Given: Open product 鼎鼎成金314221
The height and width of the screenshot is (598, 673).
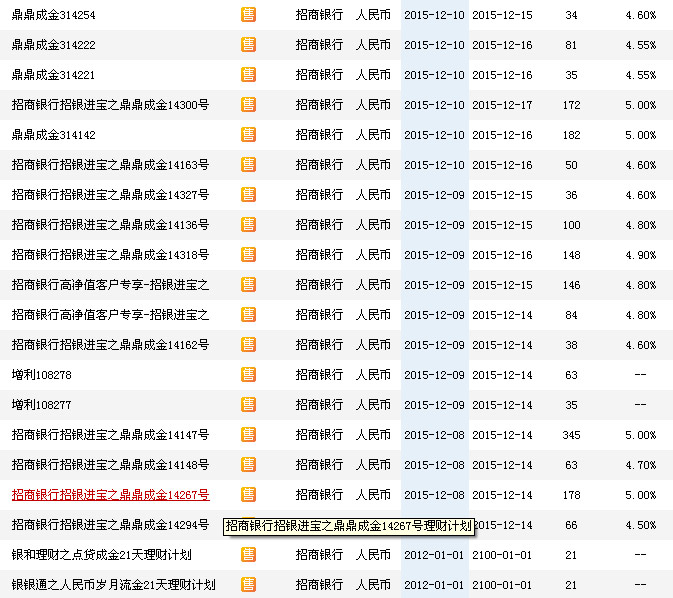Looking at the screenshot, I should 53,75.
